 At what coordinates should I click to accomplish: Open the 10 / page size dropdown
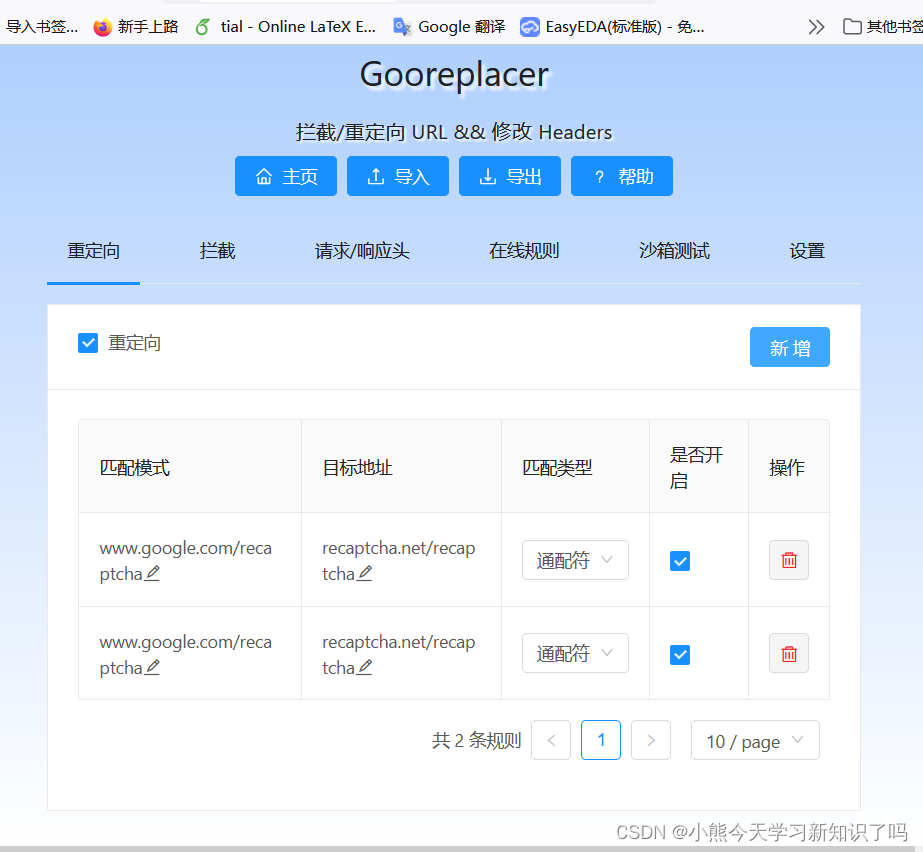pyautogui.click(x=755, y=740)
